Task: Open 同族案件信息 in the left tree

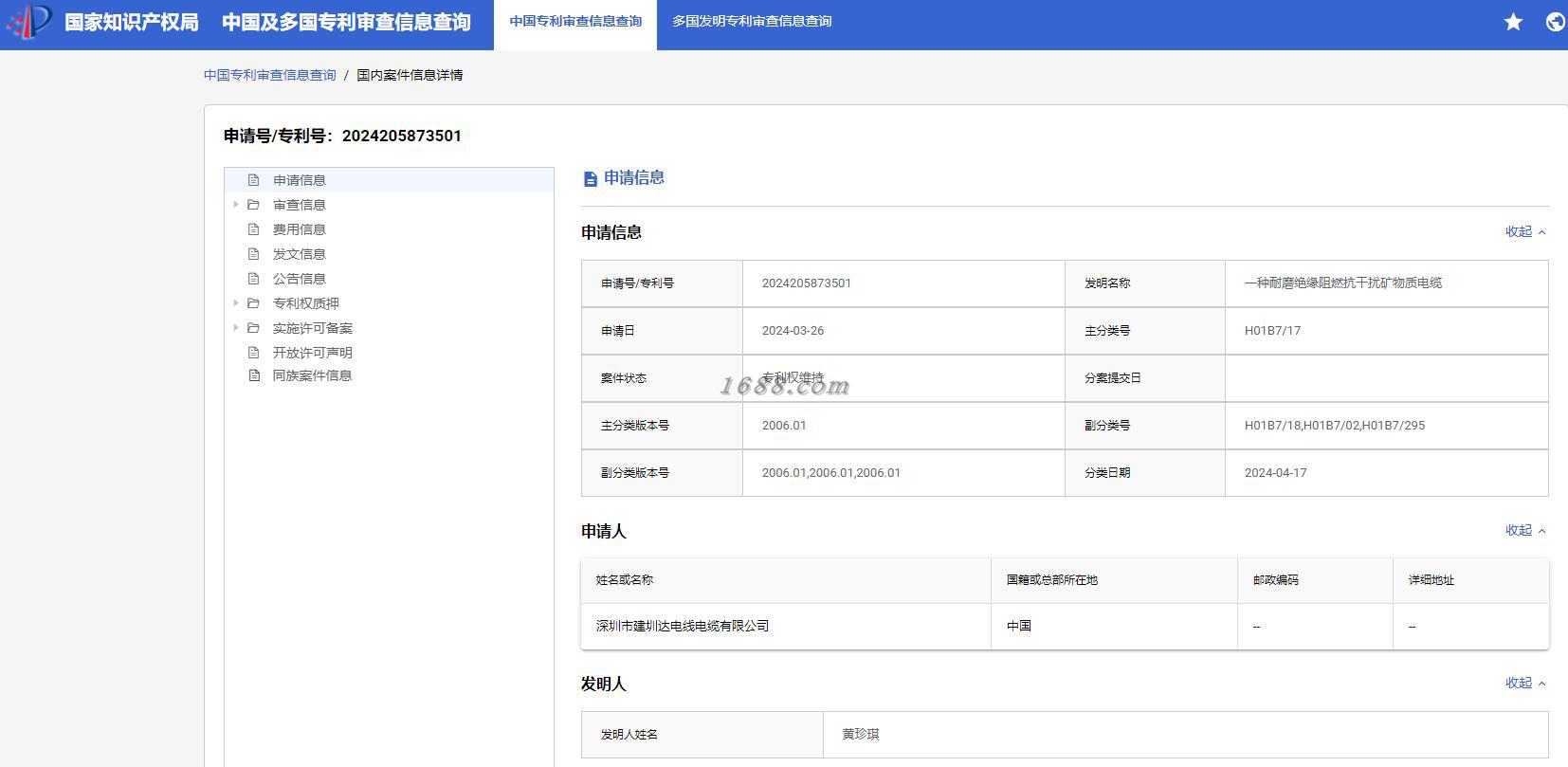Action: [313, 375]
